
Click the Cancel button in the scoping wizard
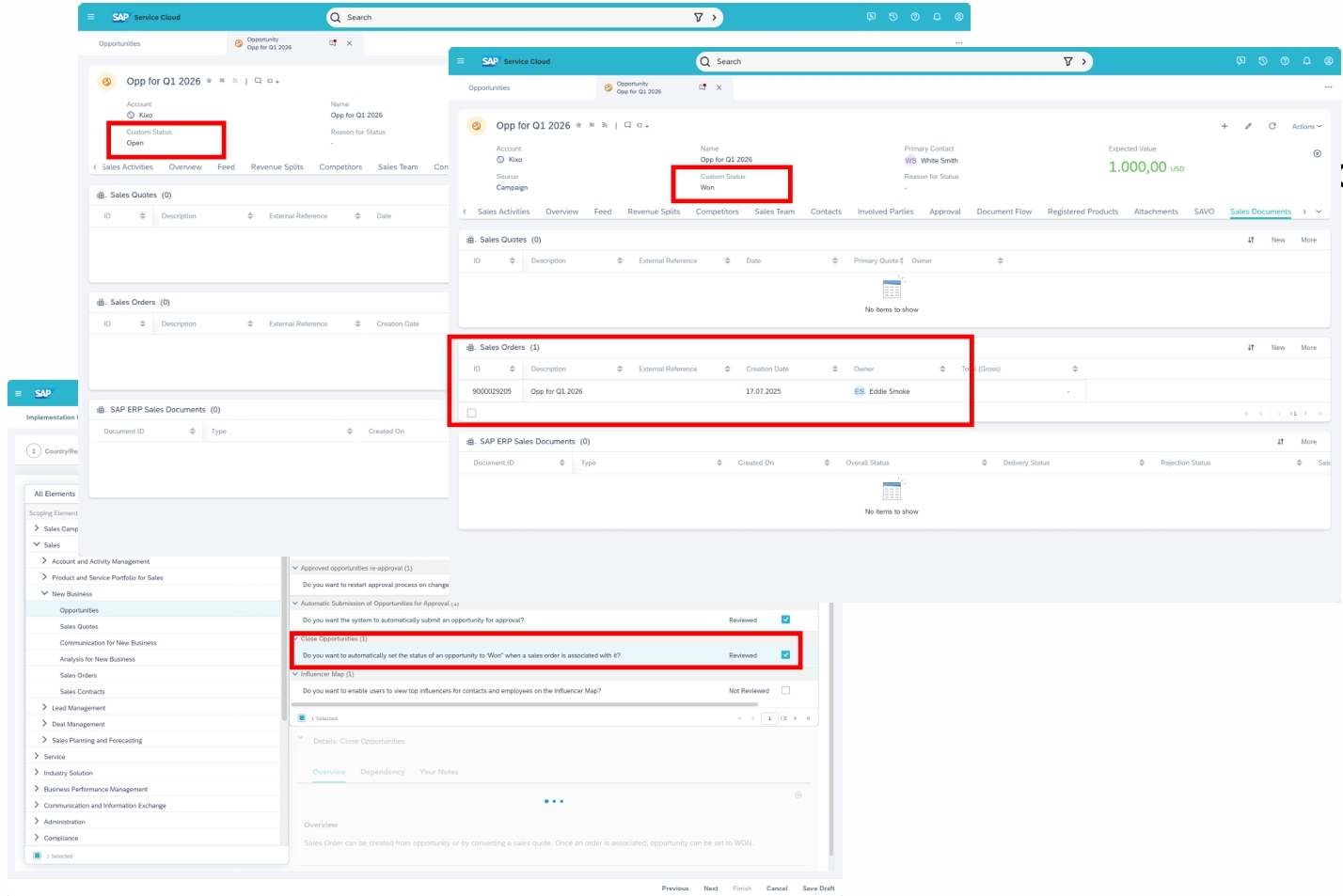pyautogui.click(x=777, y=888)
